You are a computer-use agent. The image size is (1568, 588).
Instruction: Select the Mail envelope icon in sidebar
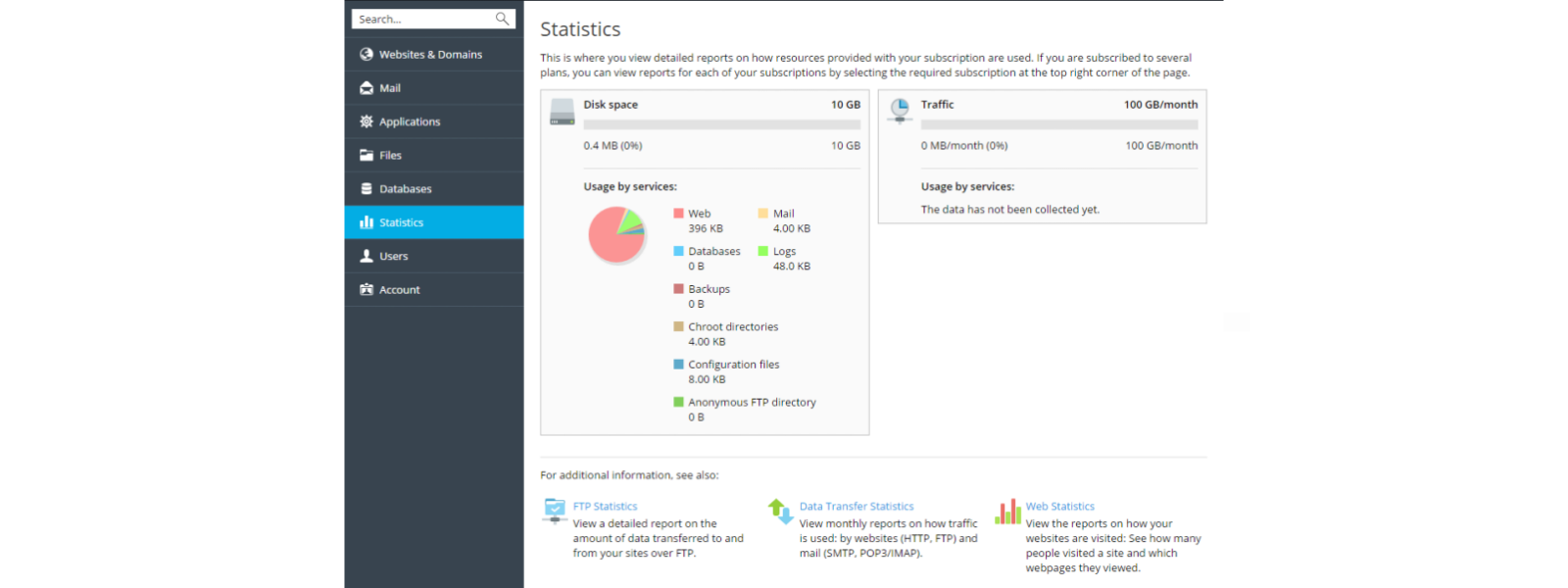pos(367,88)
